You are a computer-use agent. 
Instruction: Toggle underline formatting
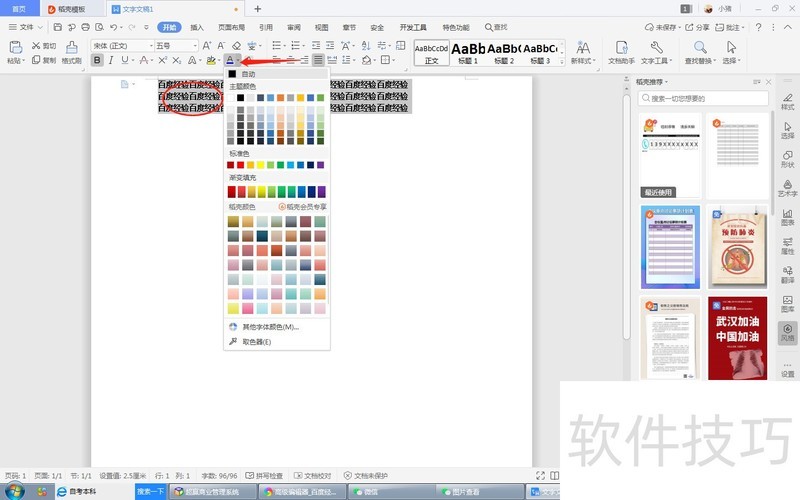coord(125,60)
